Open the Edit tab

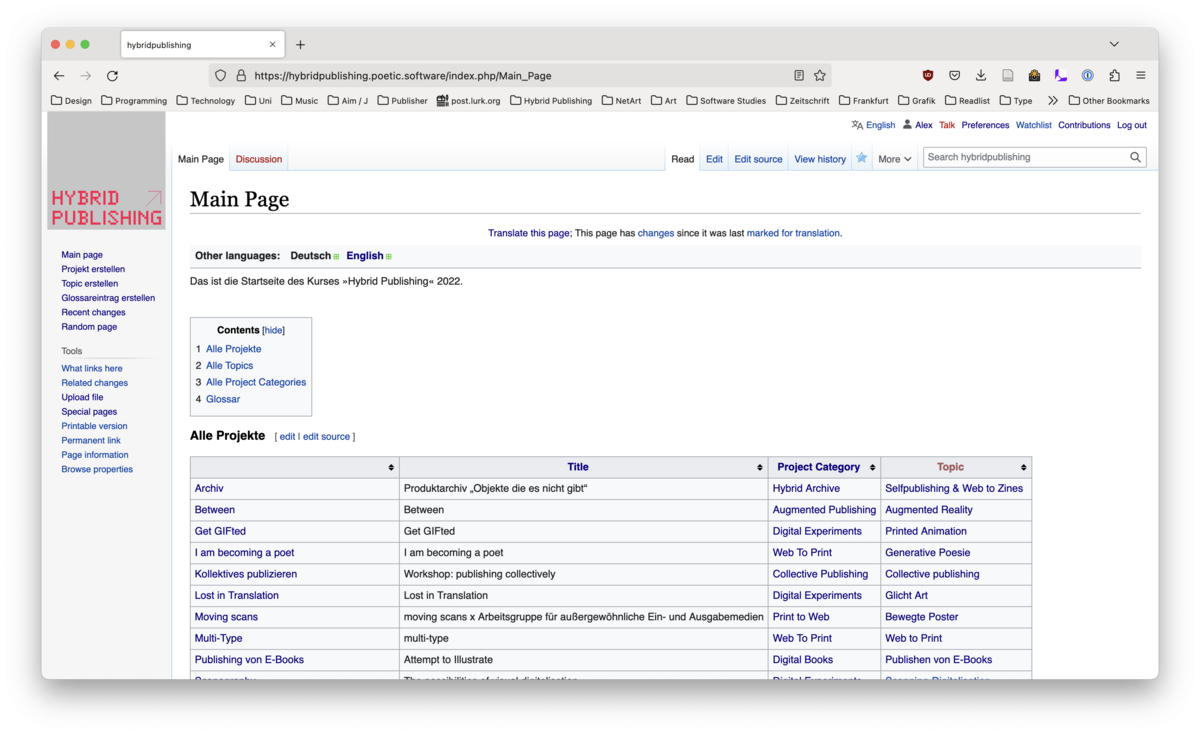[714, 159]
